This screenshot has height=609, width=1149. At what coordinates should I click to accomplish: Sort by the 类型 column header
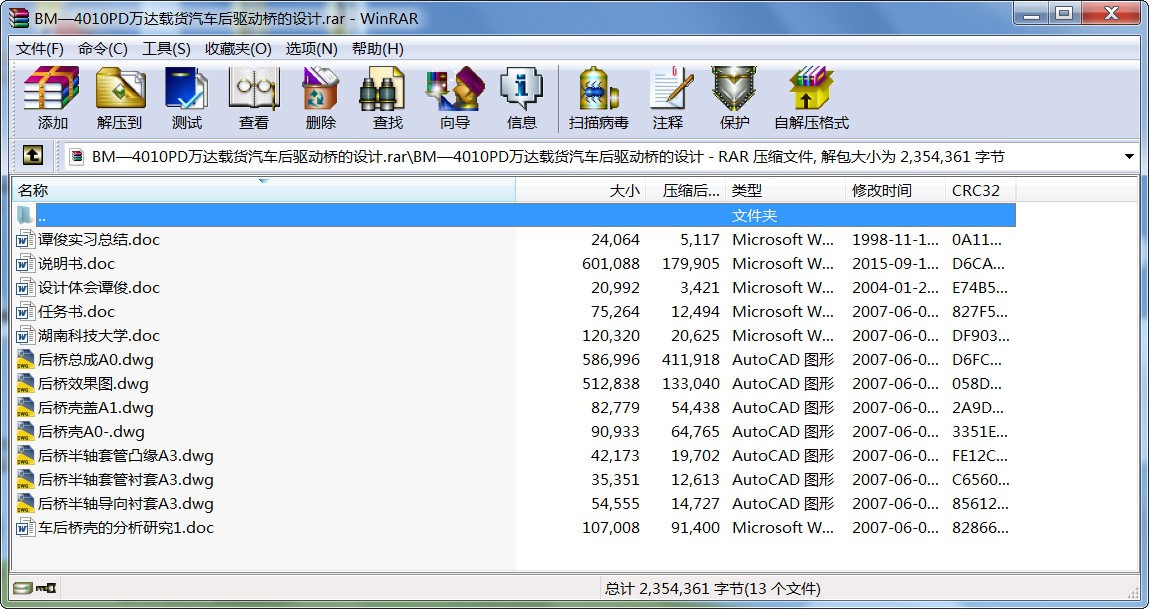tap(786, 191)
